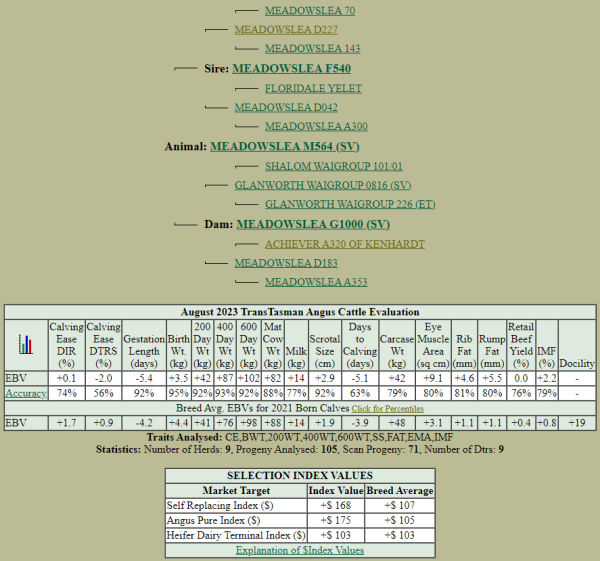Select the IMF column header

[546, 345]
